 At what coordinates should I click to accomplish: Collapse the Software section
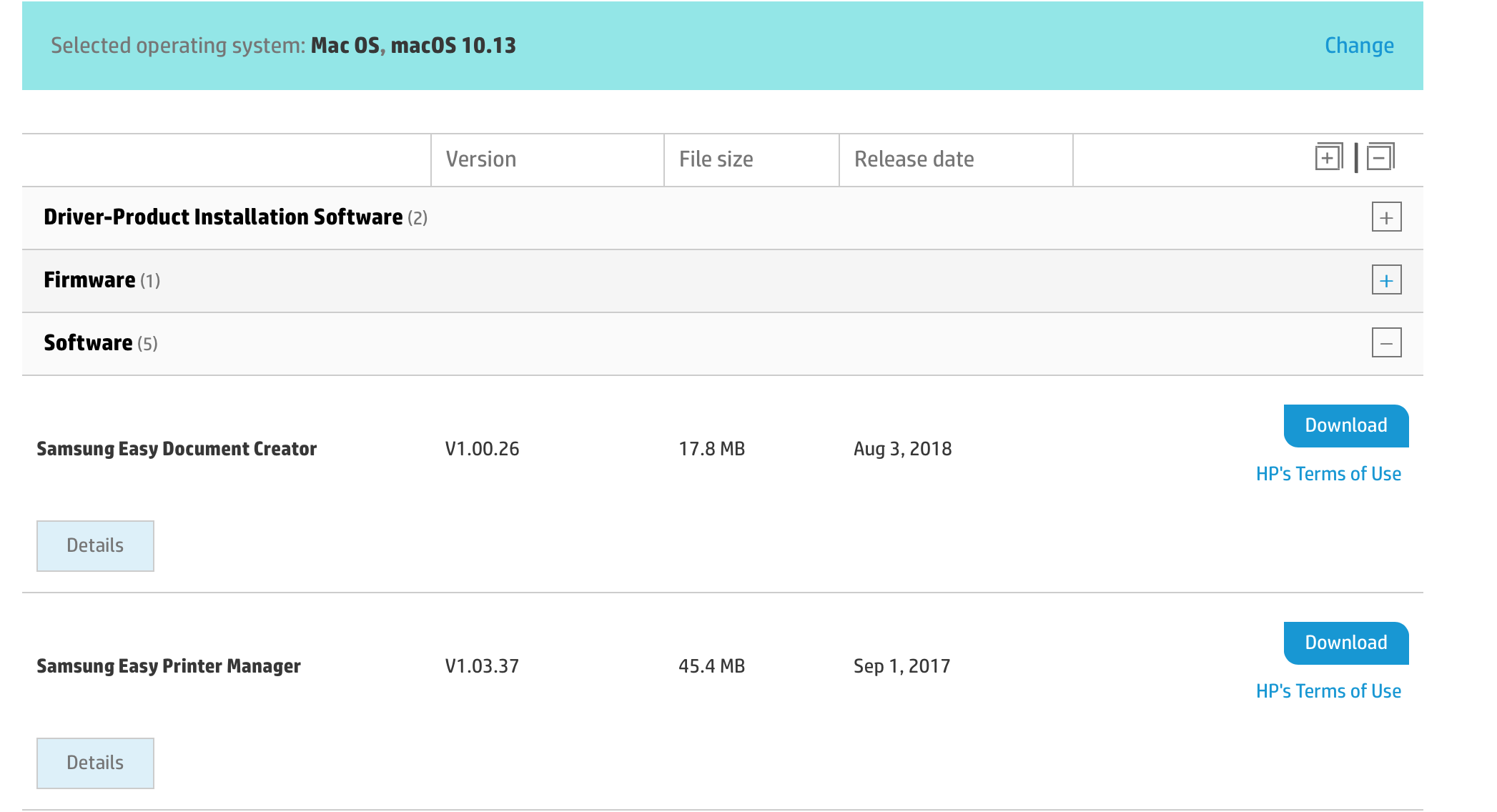(1386, 343)
